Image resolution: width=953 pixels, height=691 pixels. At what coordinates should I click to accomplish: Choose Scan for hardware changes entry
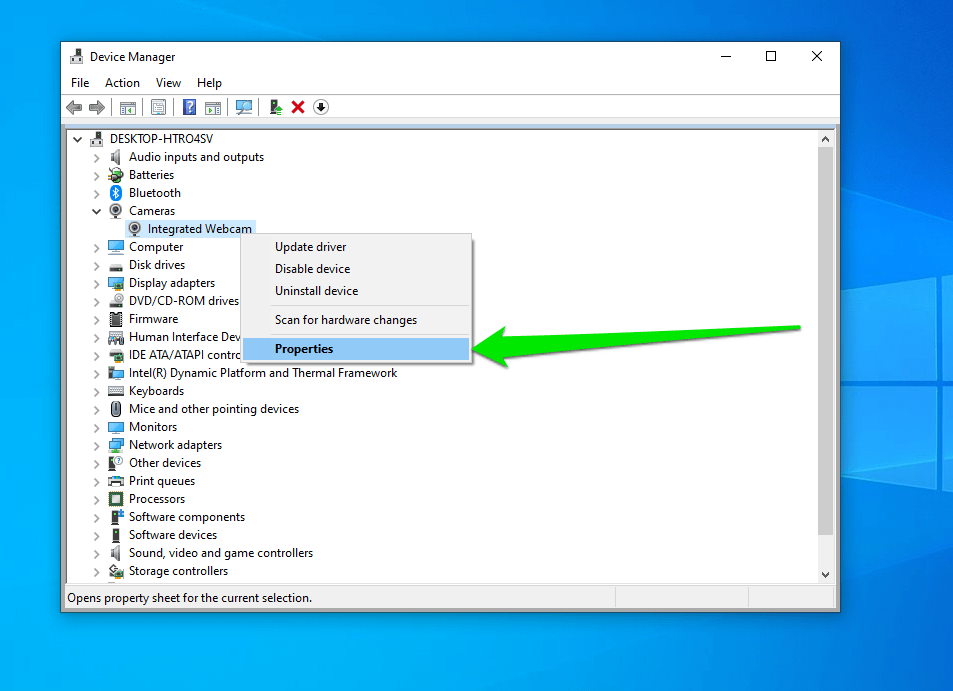356,320
